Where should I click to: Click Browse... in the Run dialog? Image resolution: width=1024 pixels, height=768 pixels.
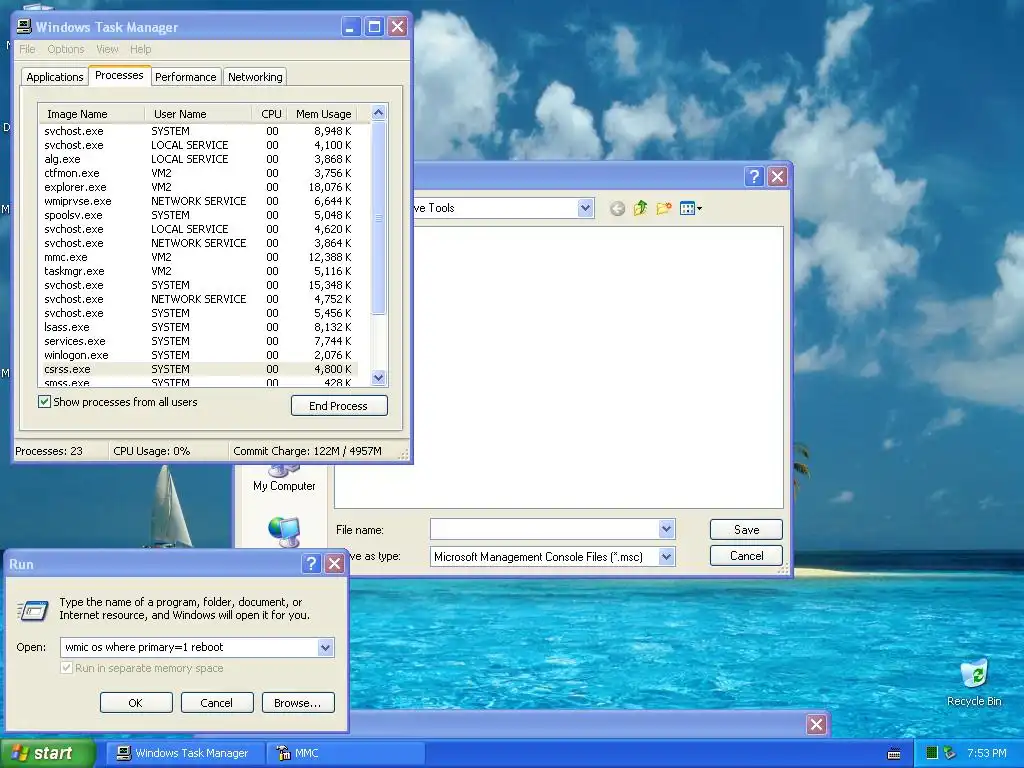click(x=298, y=703)
